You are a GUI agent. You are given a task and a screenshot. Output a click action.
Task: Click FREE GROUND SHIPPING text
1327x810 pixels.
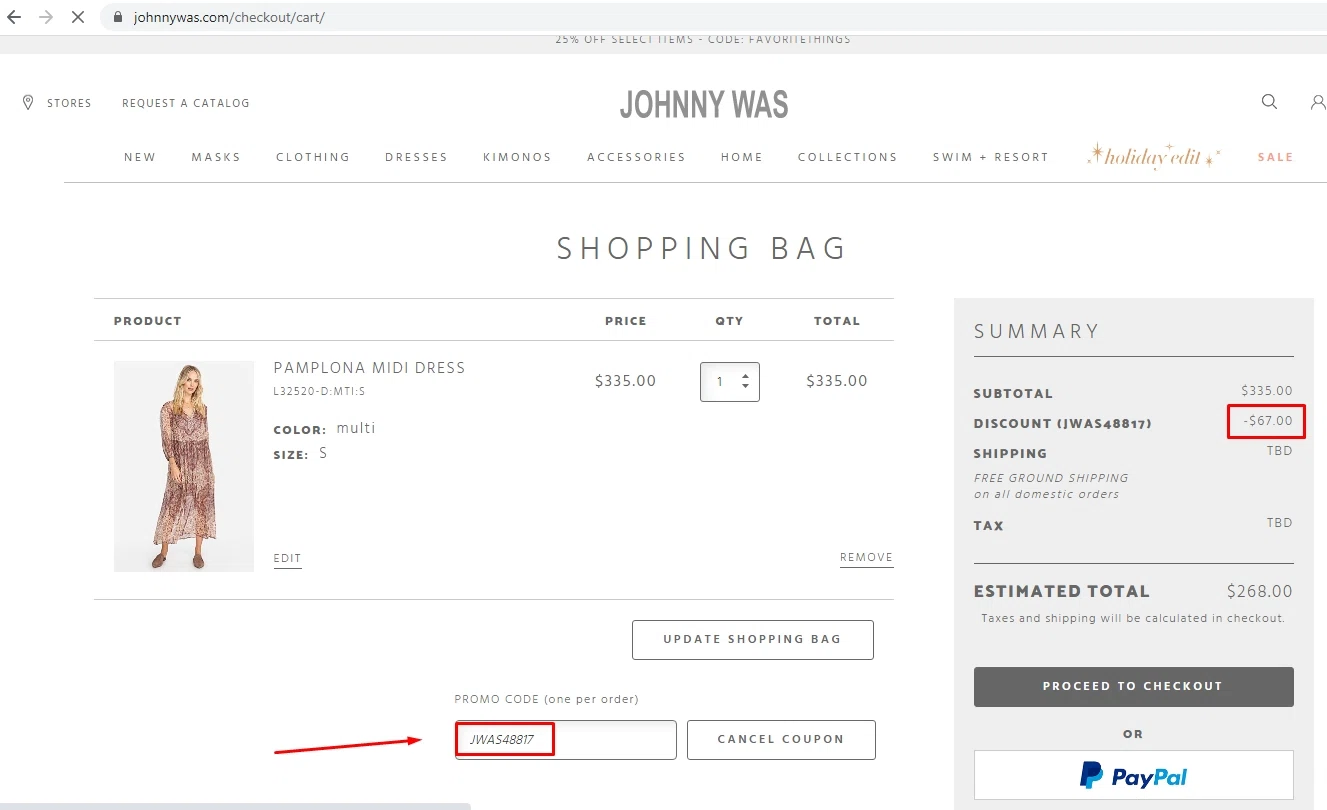tap(1051, 478)
